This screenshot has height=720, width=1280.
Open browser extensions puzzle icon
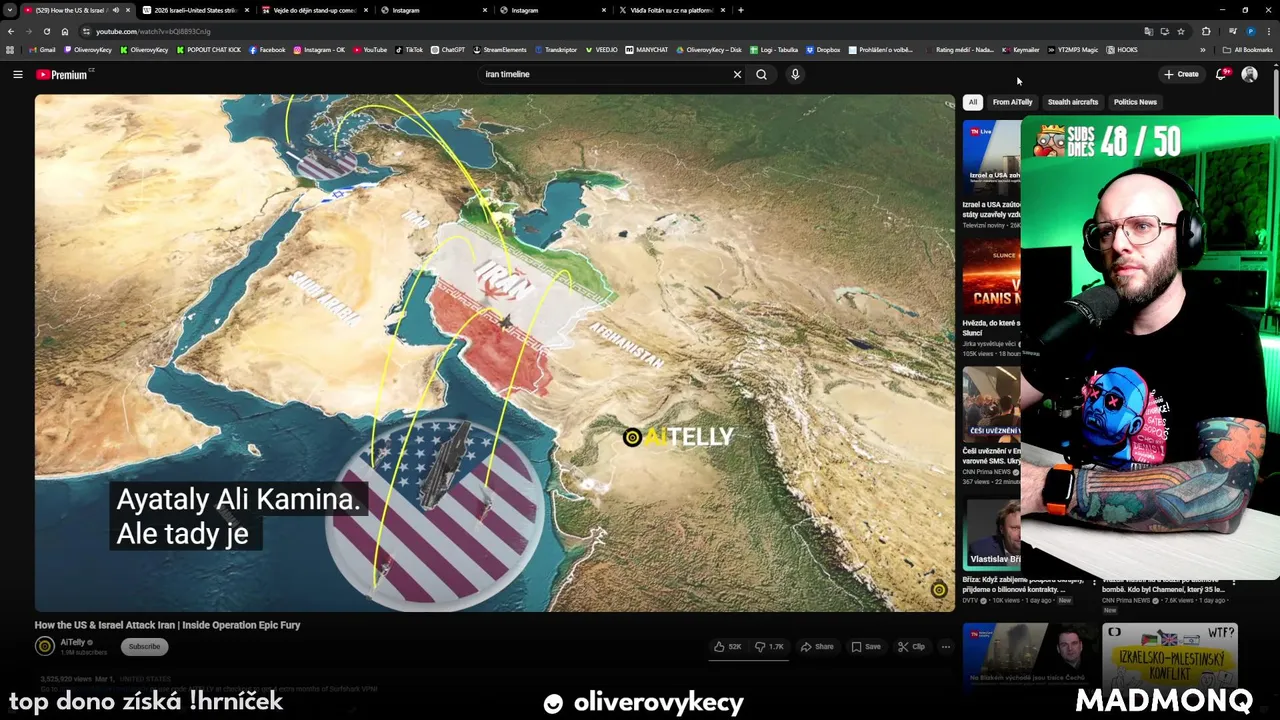1206,31
